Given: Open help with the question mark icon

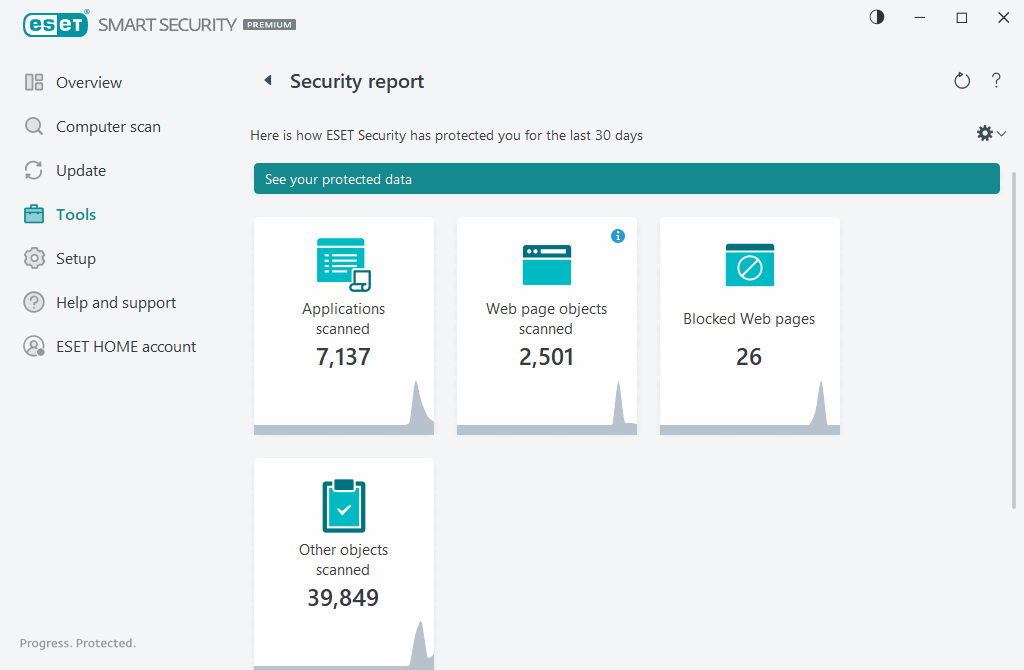Looking at the screenshot, I should click(x=996, y=82).
